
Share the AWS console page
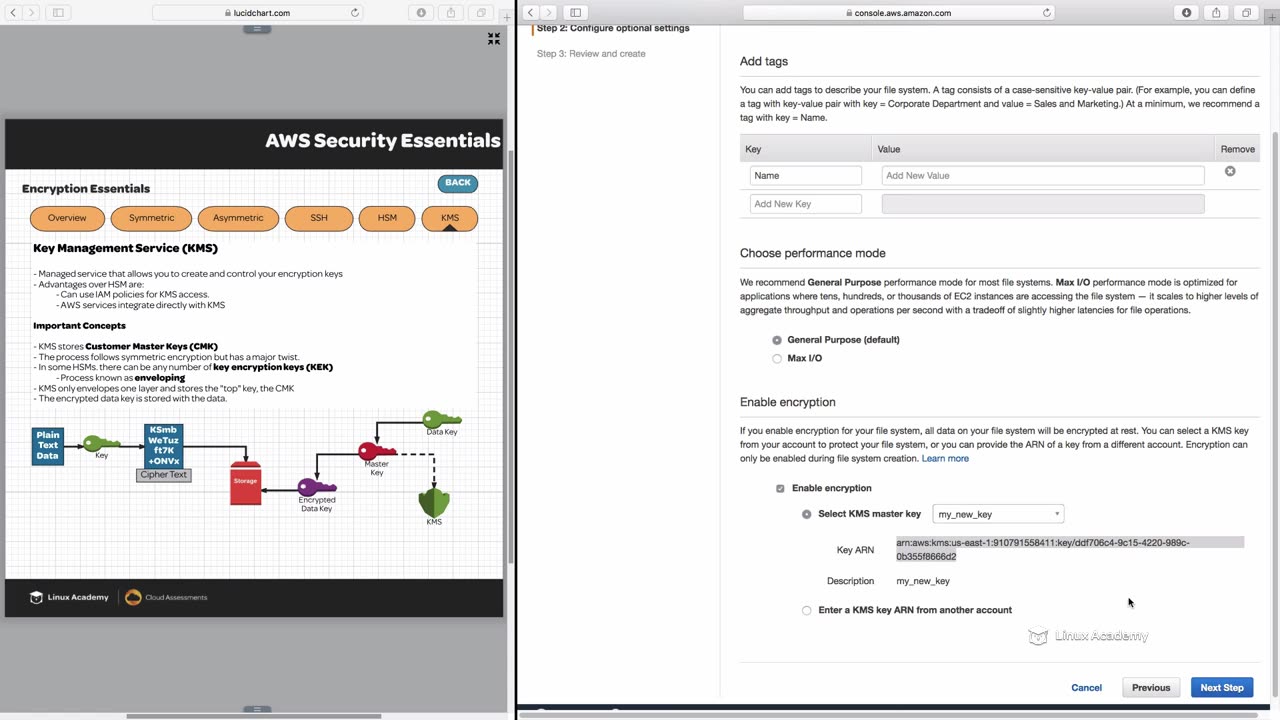[1217, 13]
